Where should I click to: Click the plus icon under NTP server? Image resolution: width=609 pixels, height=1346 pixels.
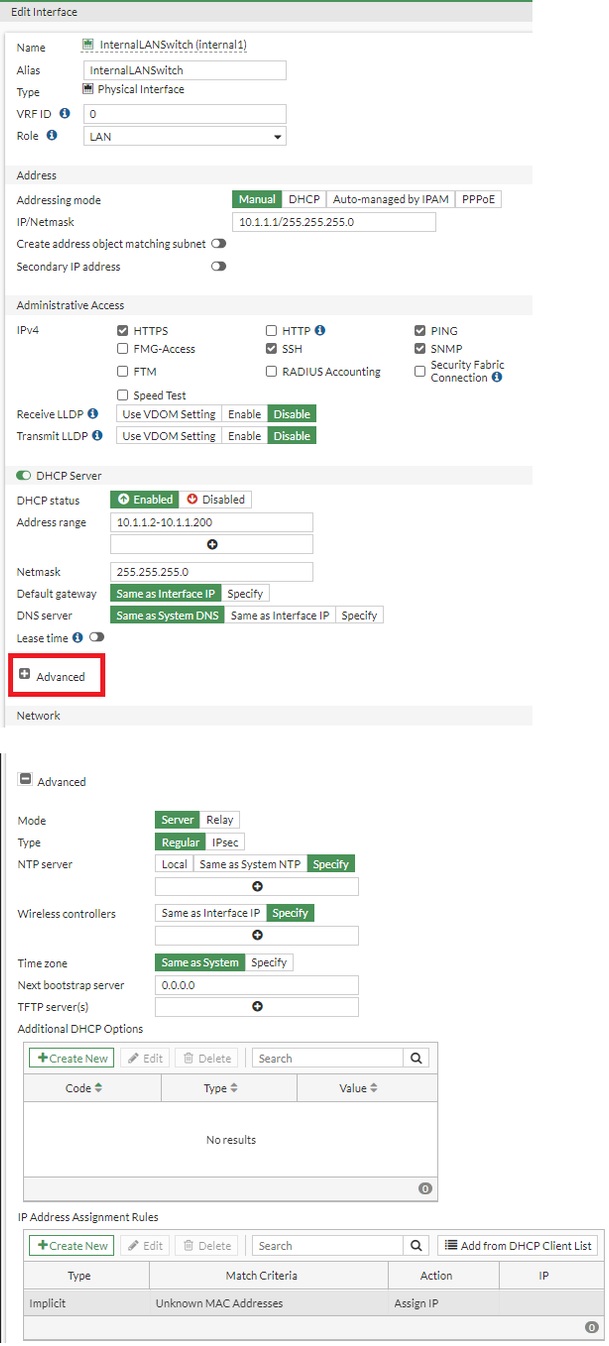[x=257, y=886]
